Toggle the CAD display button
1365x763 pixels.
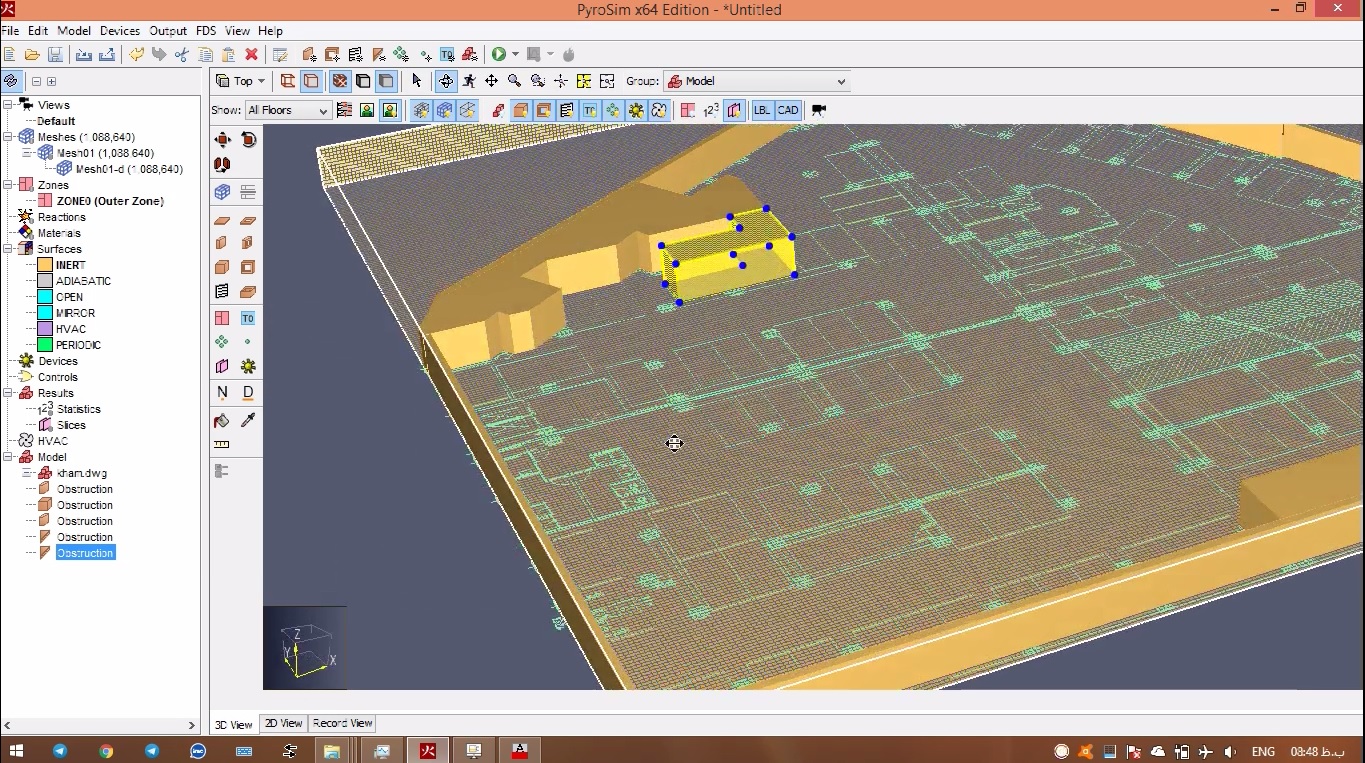788,110
